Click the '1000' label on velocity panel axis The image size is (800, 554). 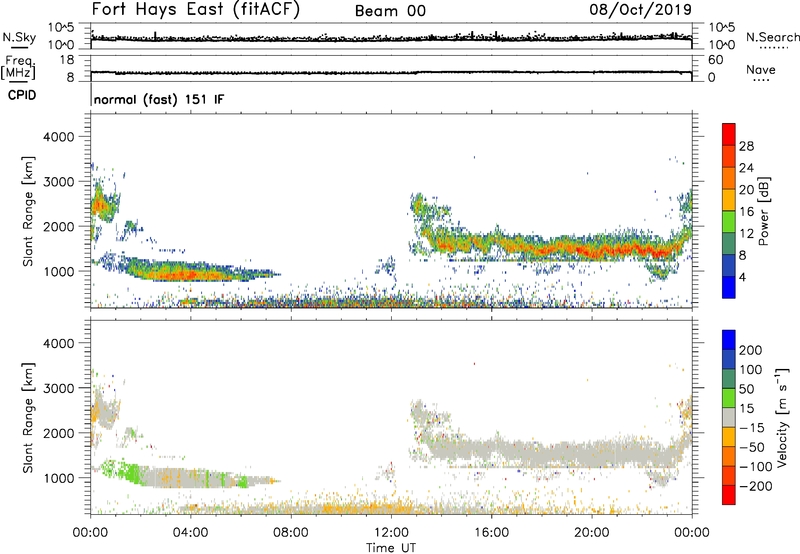[x=58, y=478]
